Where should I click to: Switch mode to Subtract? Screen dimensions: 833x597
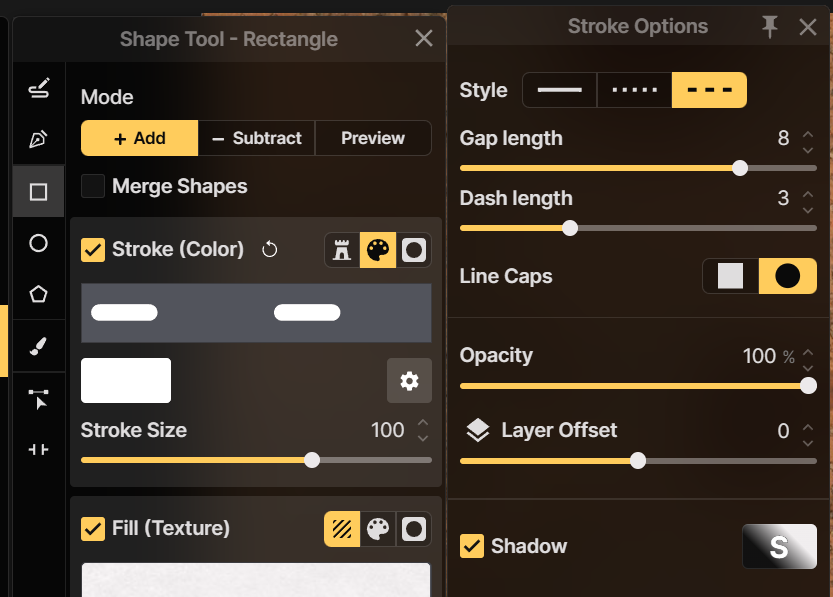(x=257, y=138)
